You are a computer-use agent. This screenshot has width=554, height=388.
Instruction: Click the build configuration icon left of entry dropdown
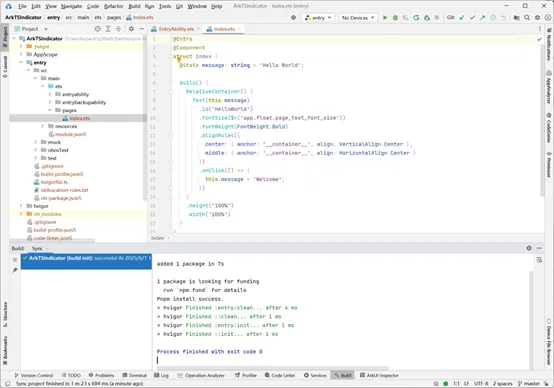[x=293, y=17]
